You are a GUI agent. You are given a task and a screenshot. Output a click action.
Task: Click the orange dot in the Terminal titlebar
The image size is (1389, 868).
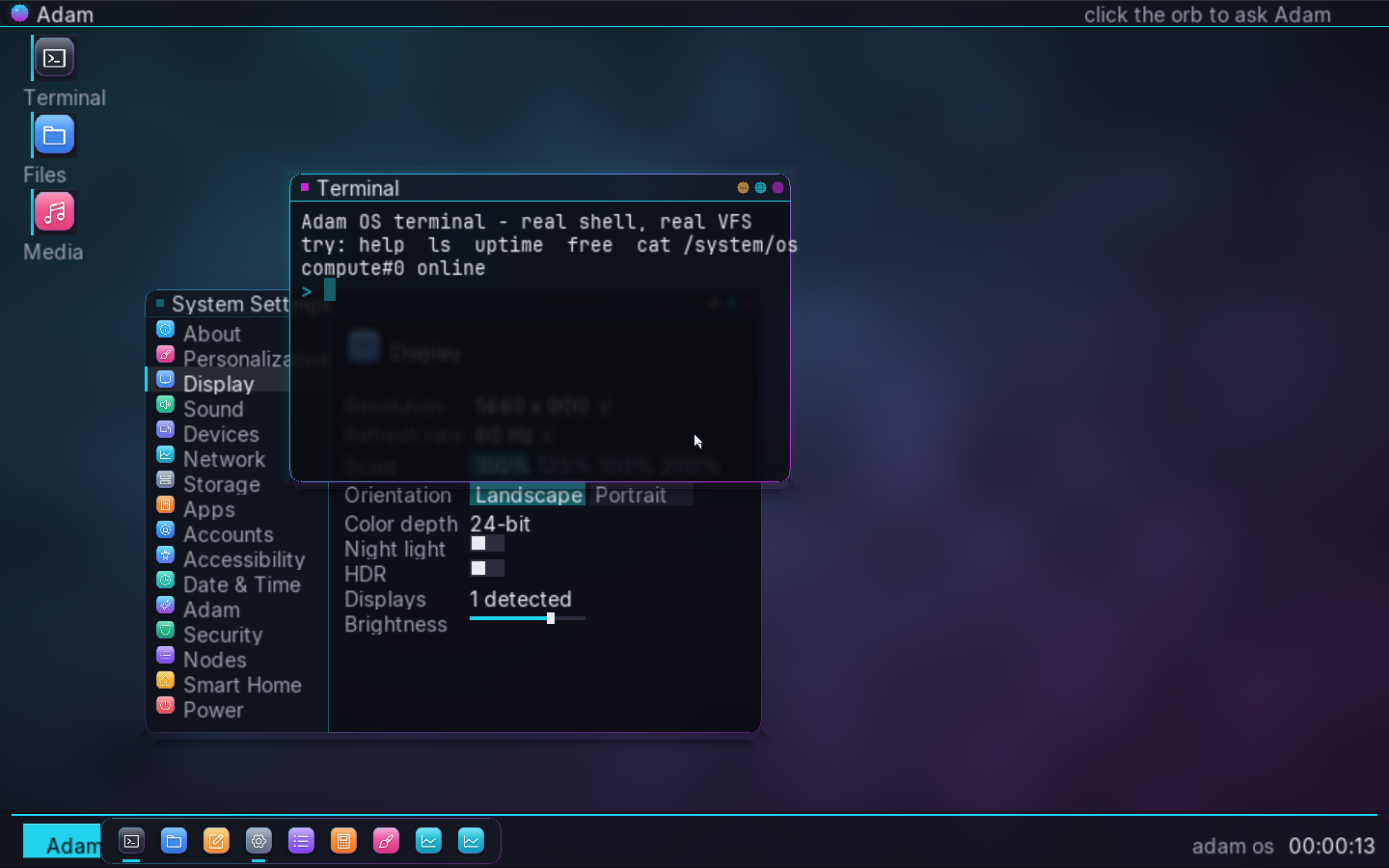click(x=743, y=188)
